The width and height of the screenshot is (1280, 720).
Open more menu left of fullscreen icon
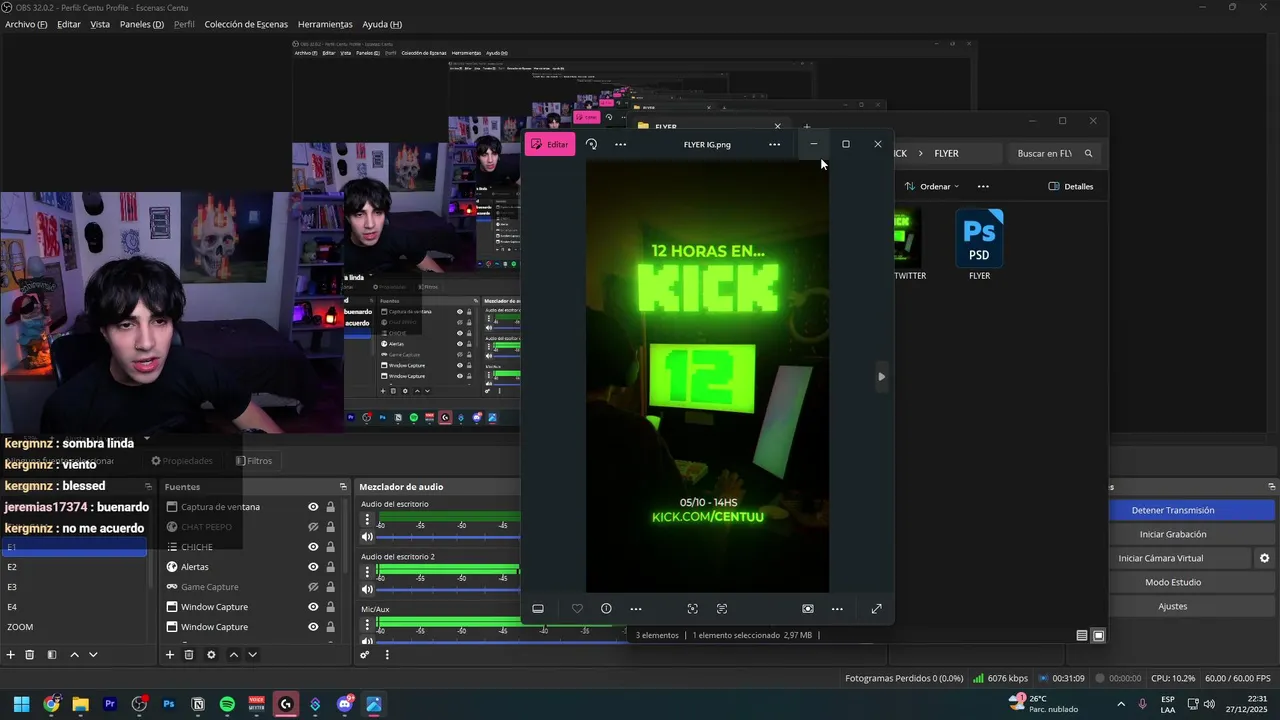tap(837, 609)
